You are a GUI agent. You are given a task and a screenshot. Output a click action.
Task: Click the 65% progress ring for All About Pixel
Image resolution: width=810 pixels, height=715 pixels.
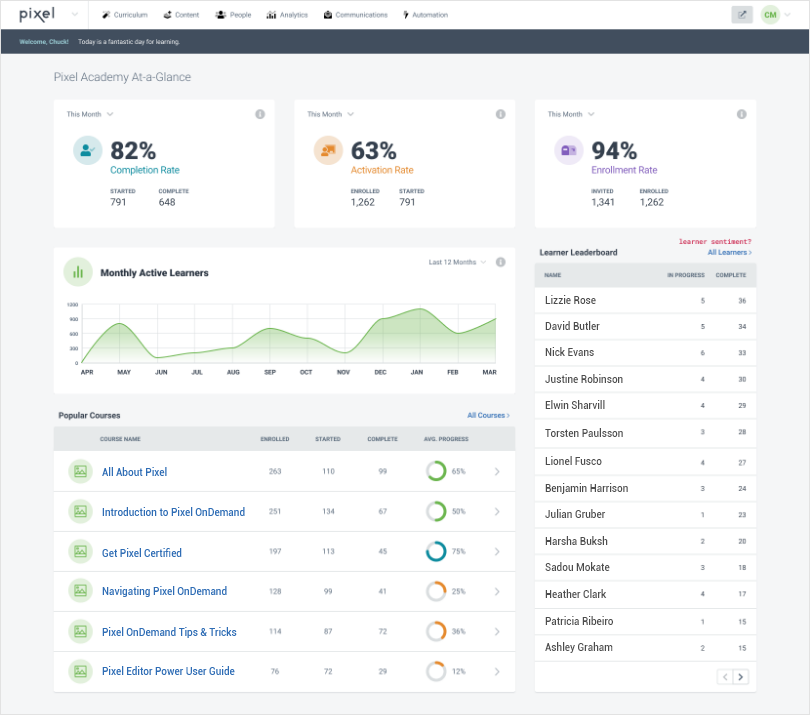pyautogui.click(x=436, y=471)
